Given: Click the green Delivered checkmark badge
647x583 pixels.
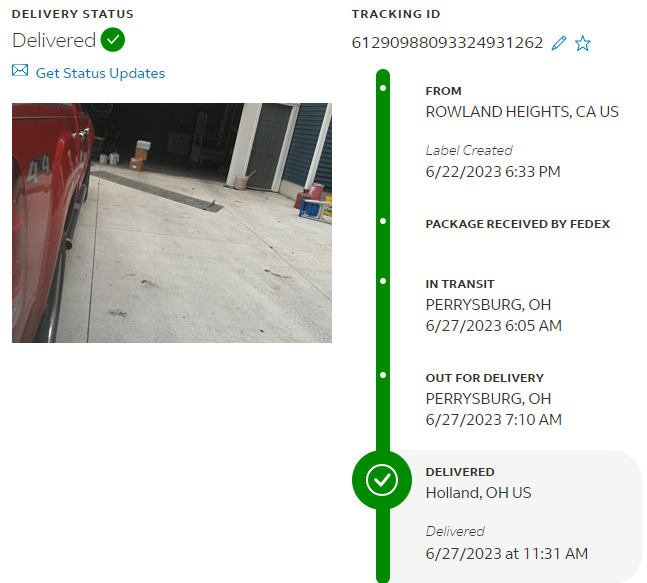Looking at the screenshot, I should pos(113,40).
